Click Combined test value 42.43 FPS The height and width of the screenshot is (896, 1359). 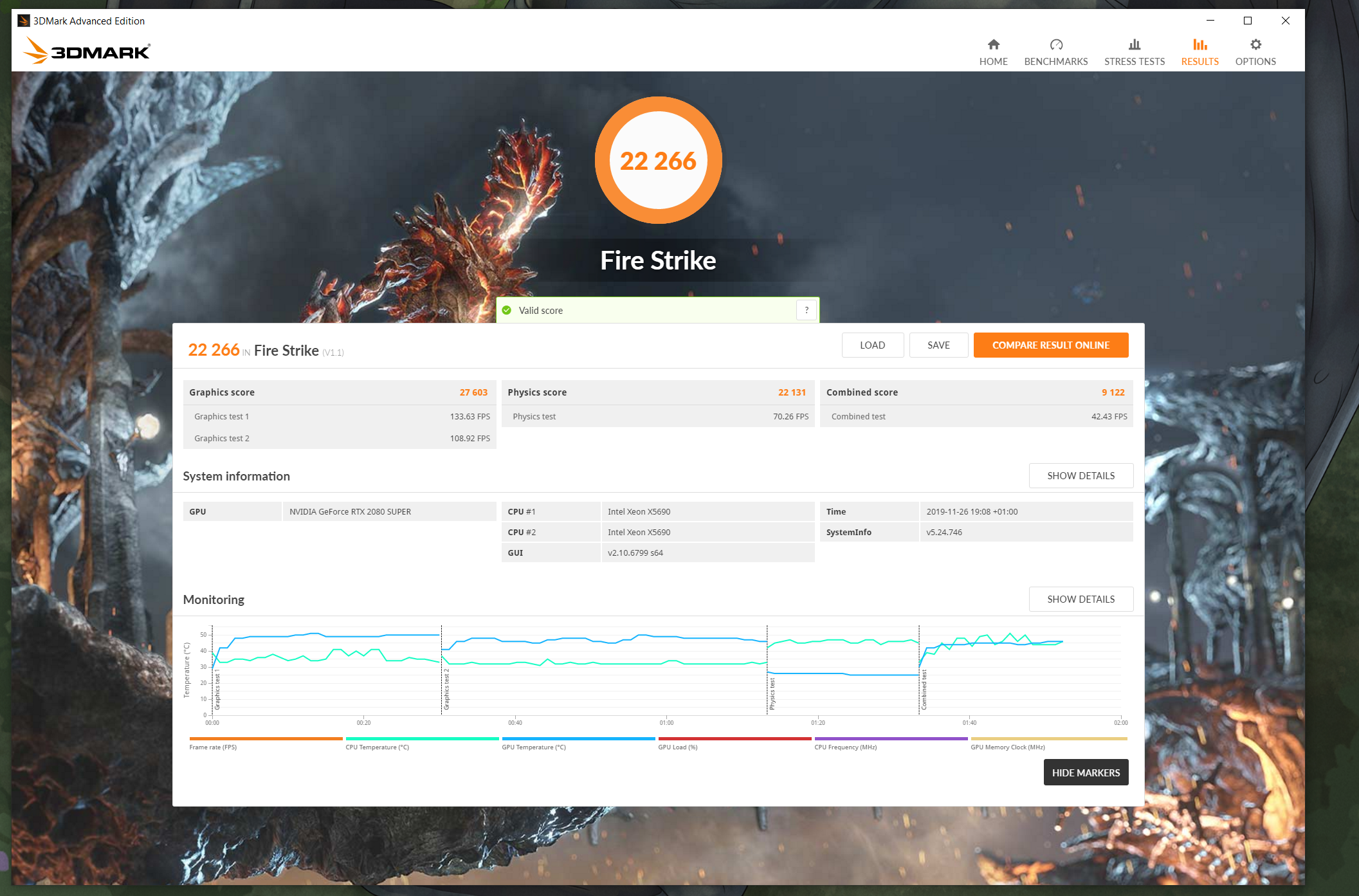click(x=1109, y=417)
